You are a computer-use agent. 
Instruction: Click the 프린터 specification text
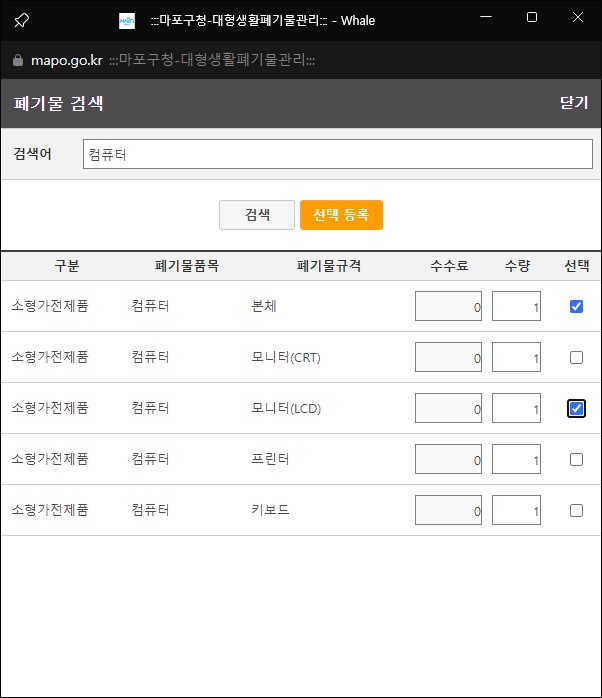pyautogui.click(x=270, y=459)
